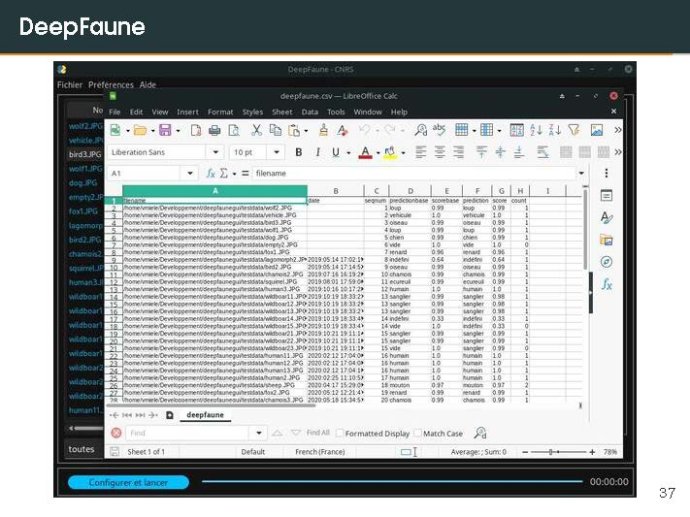Screen dimensions: 690x517
Task: Click the Save document icon in Calc
Action: click(x=165, y=130)
